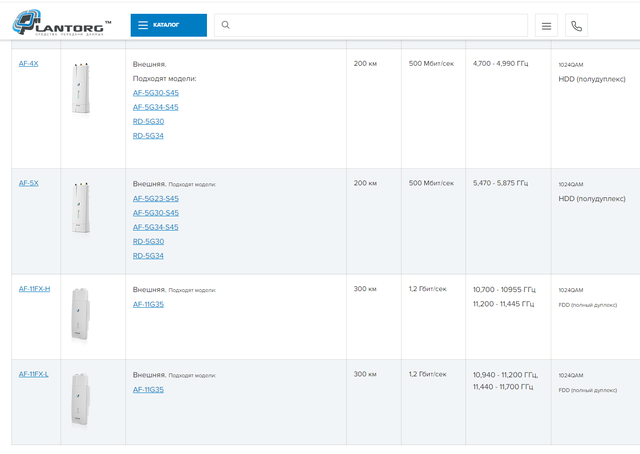This screenshot has height=454, width=640.
Task: Open the AF-4X product link
Action: point(29,64)
